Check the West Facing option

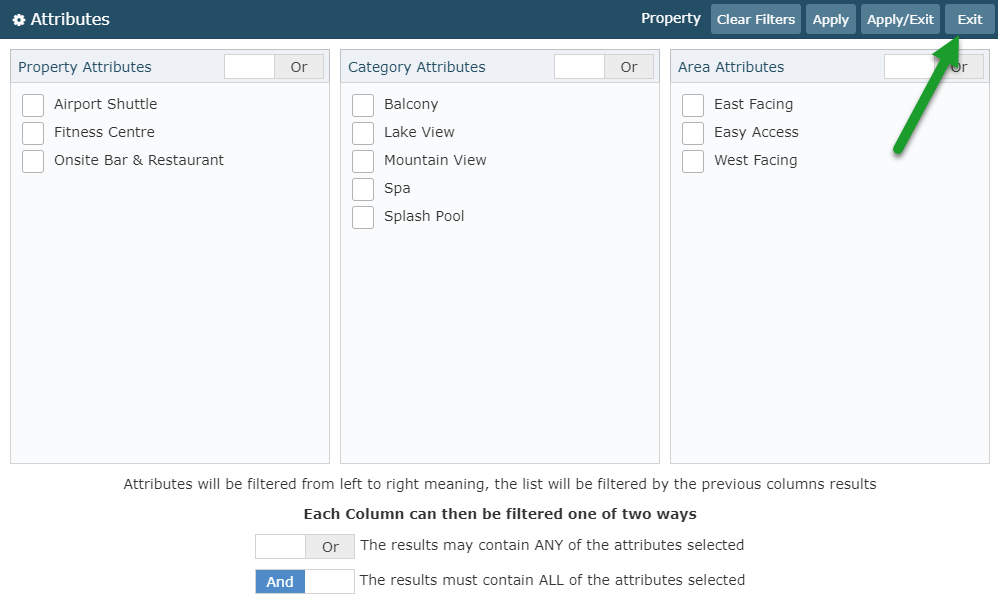[x=692, y=161]
